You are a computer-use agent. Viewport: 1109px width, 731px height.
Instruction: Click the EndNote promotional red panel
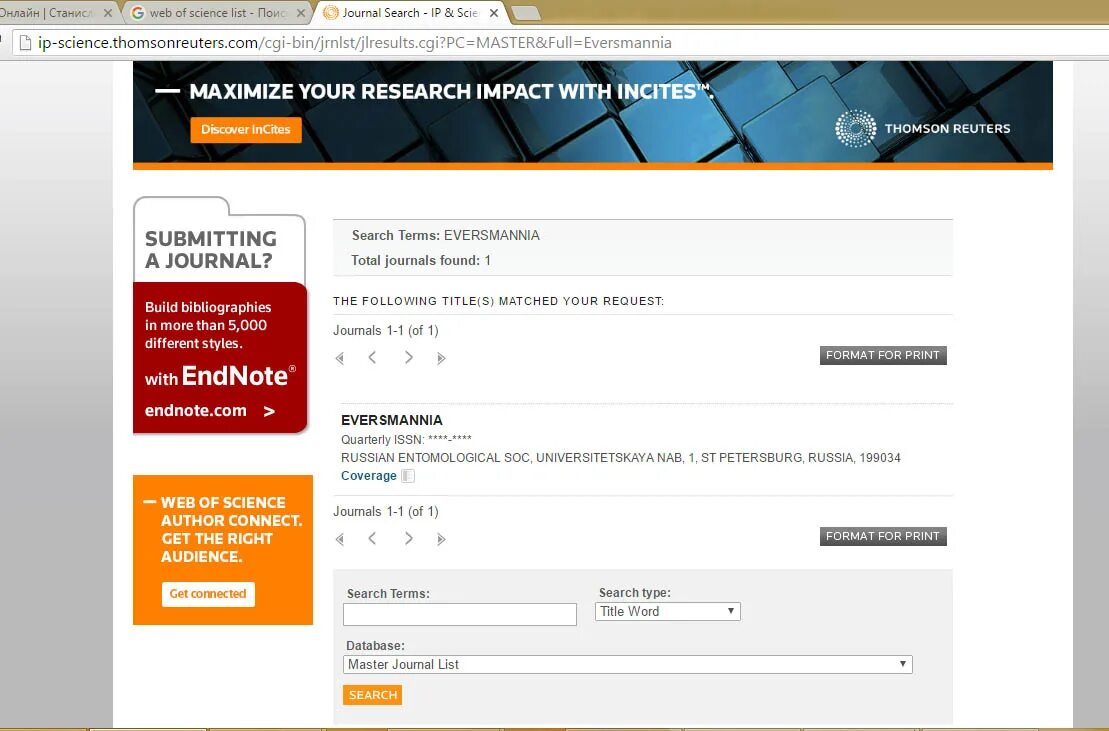220,358
